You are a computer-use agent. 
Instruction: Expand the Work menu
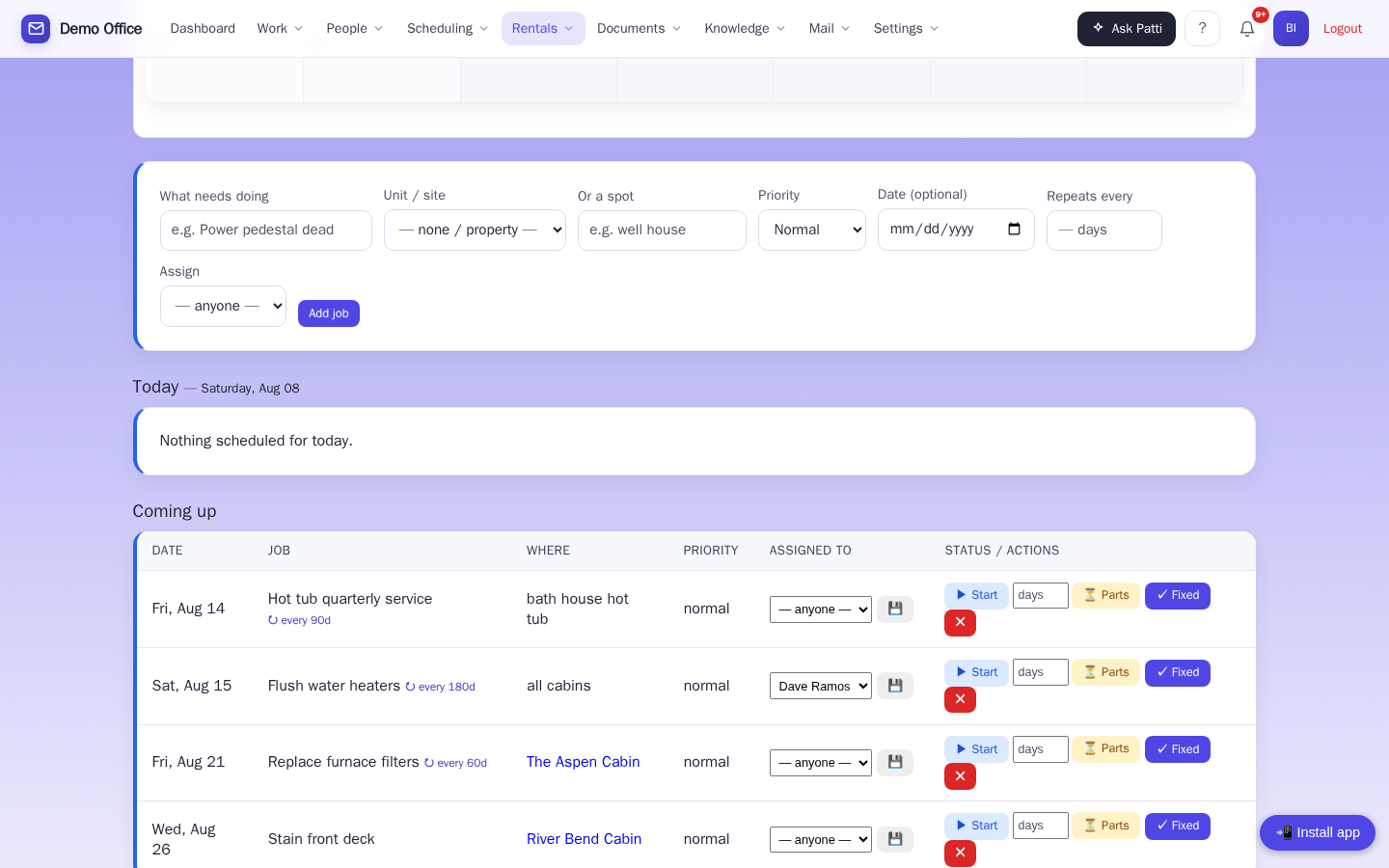280,29
